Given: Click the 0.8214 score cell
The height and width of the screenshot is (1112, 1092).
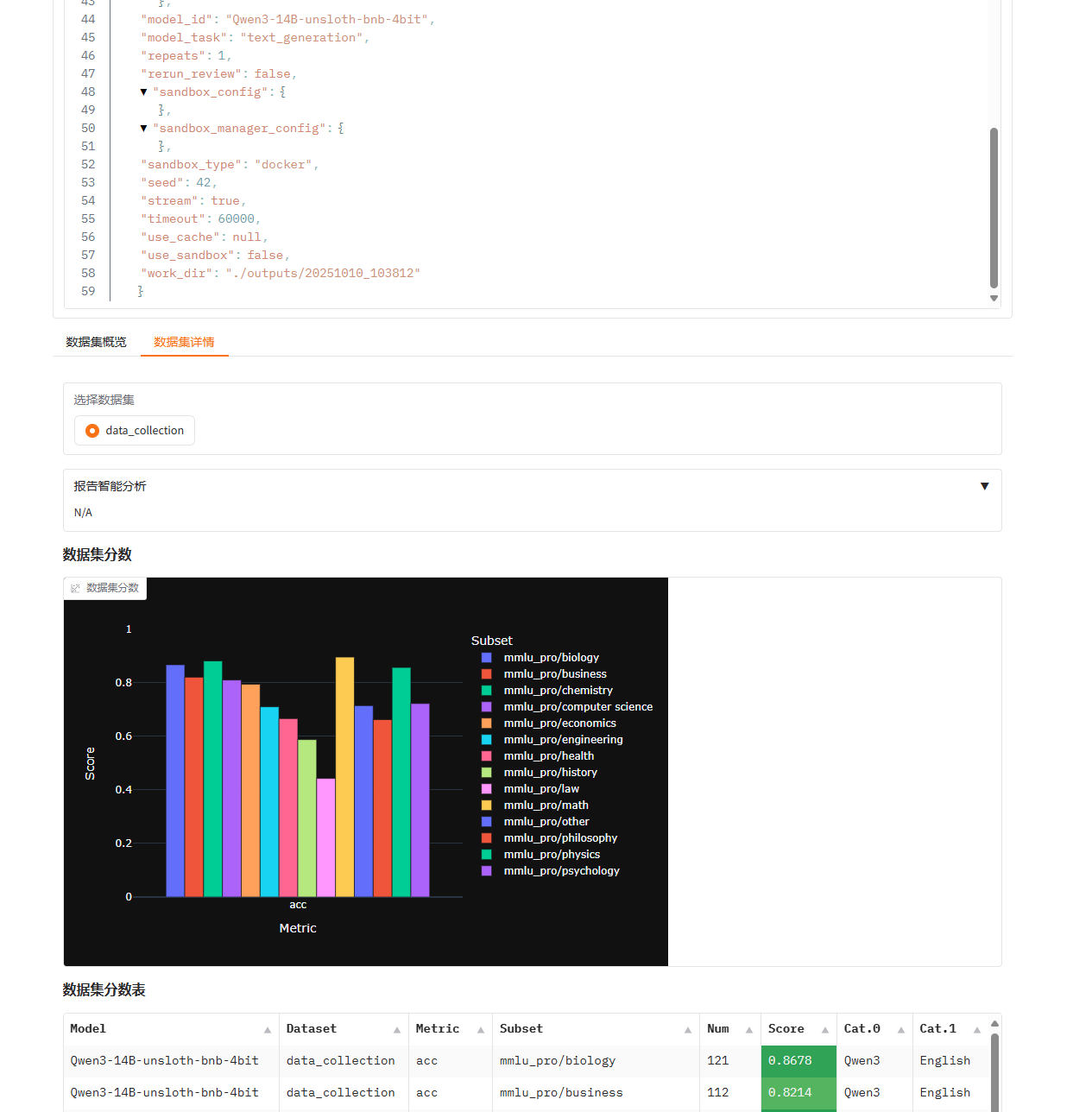Looking at the screenshot, I should 798,1093.
